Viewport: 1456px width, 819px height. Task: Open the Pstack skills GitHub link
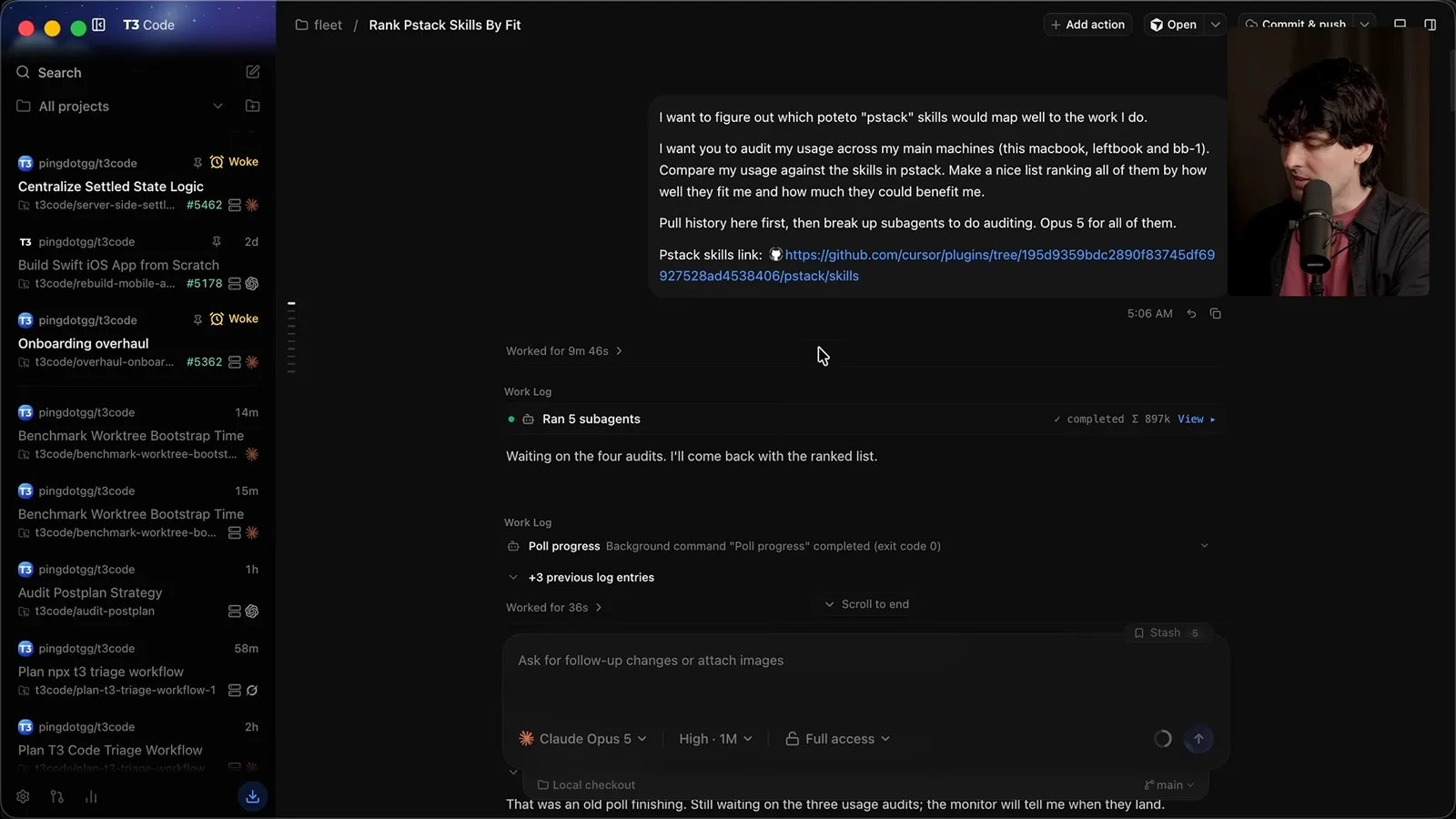click(936, 265)
